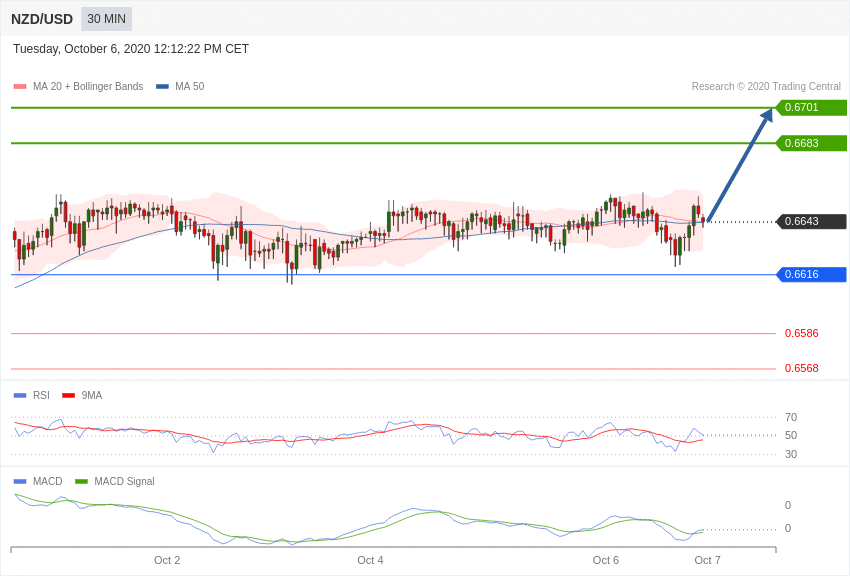Click the Oct 7 date on time axis

pyautogui.click(x=707, y=560)
